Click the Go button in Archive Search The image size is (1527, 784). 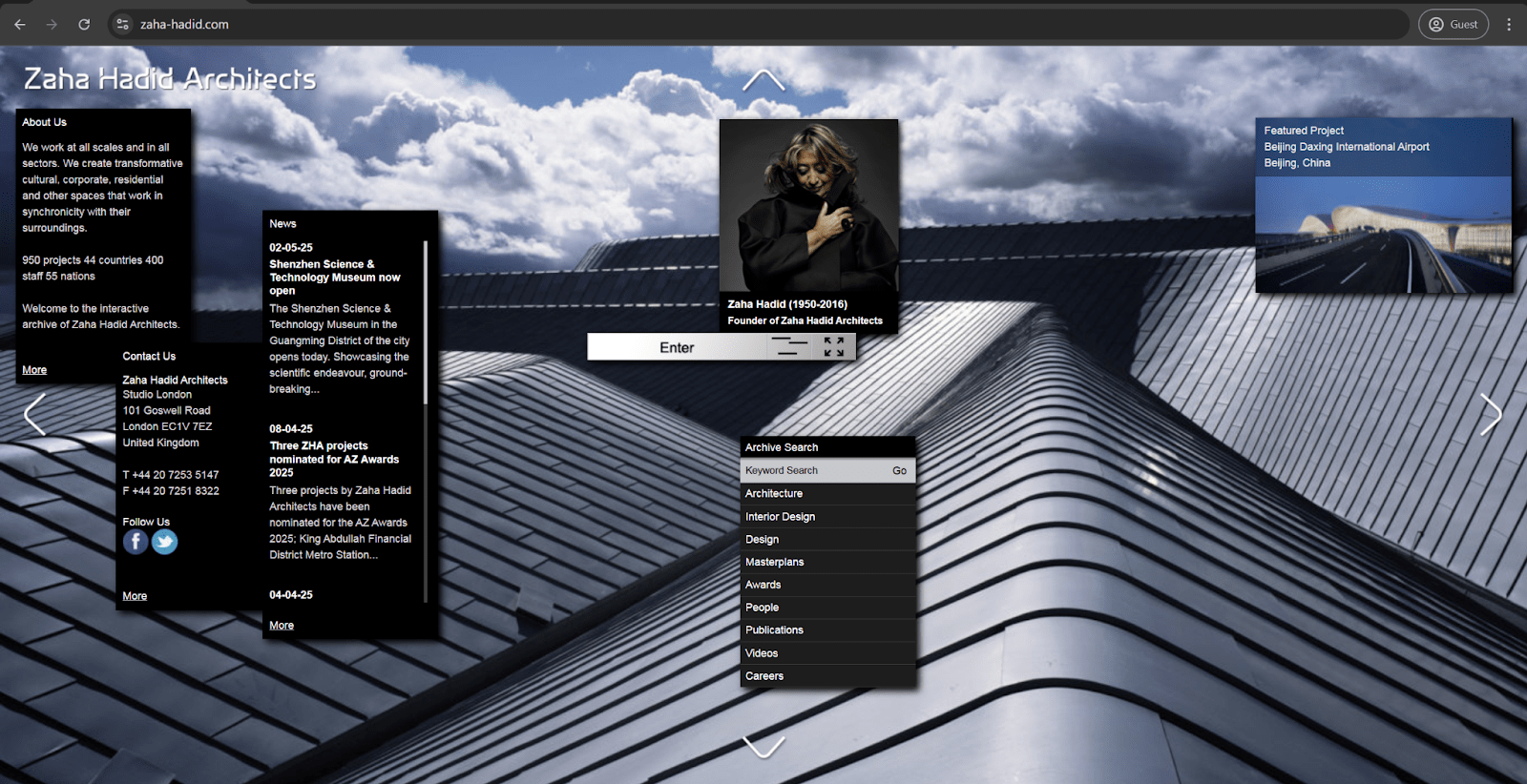coord(899,470)
